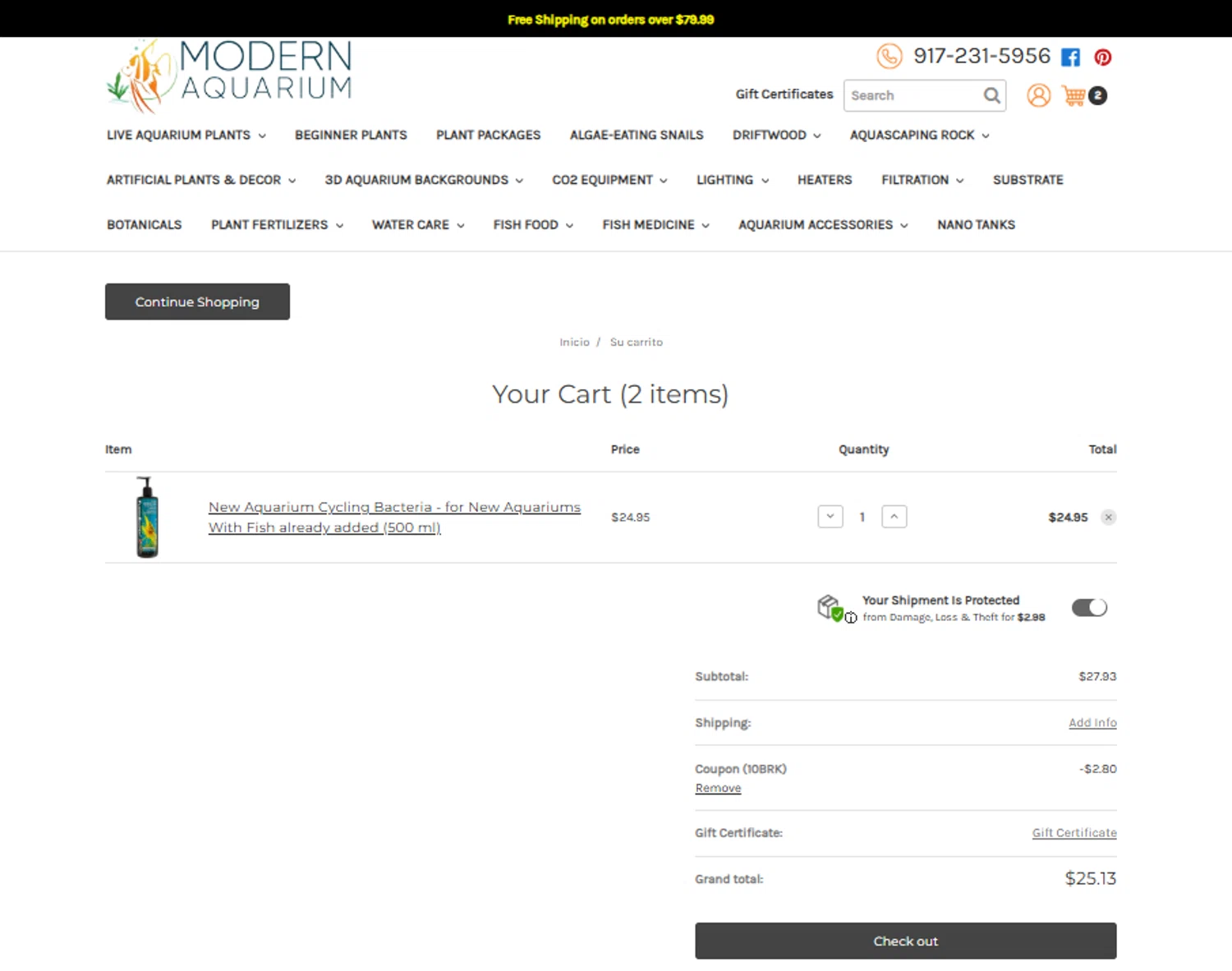Open the Botanicals menu item
The width and height of the screenshot is (1232, 971).
(x=145, y=225)
